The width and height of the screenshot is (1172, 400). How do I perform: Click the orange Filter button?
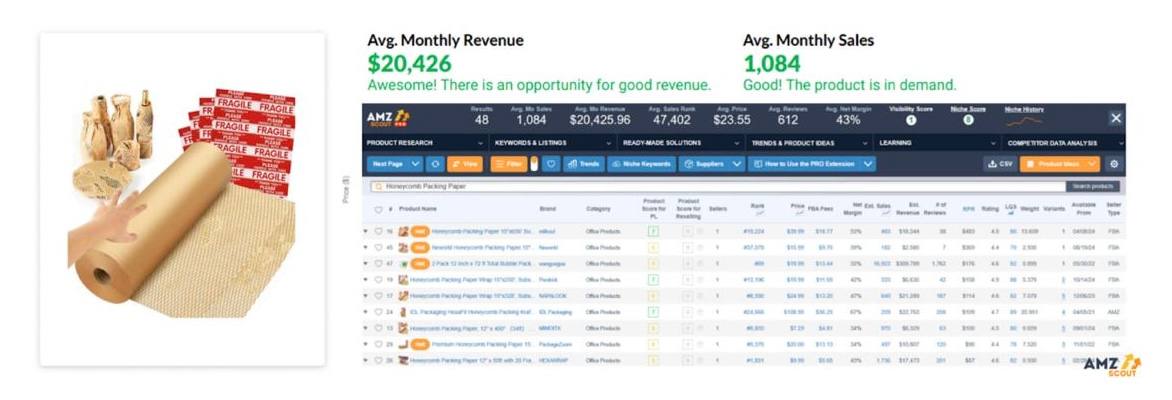pyautogui.click(x=508, y=164)
